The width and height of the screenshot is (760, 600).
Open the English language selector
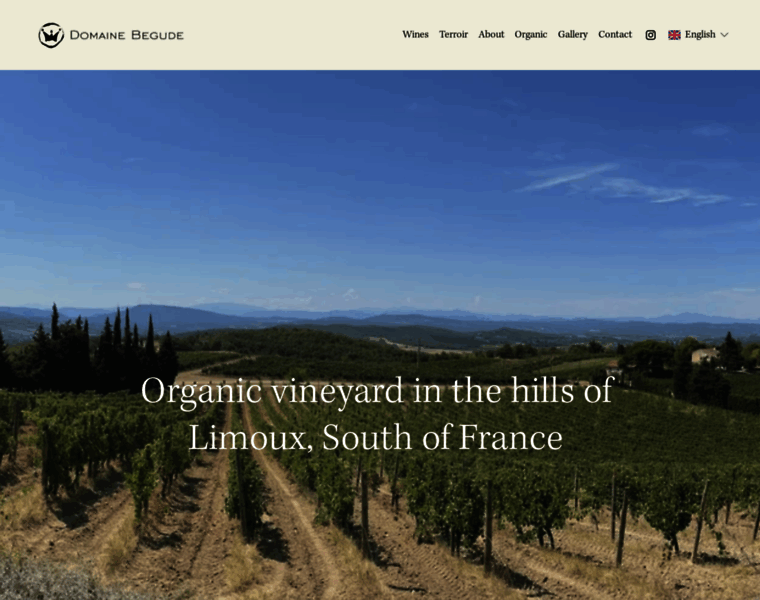[698, 35]
